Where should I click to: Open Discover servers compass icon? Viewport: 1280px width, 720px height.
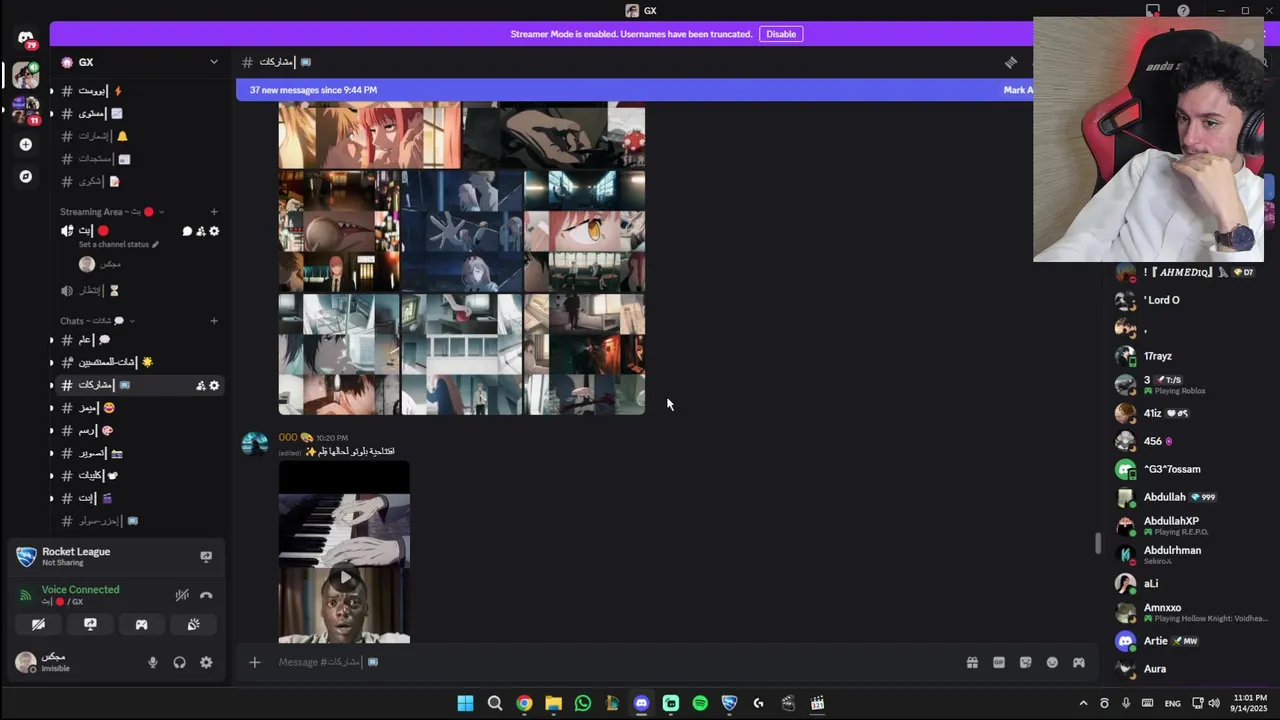(26, 176)
